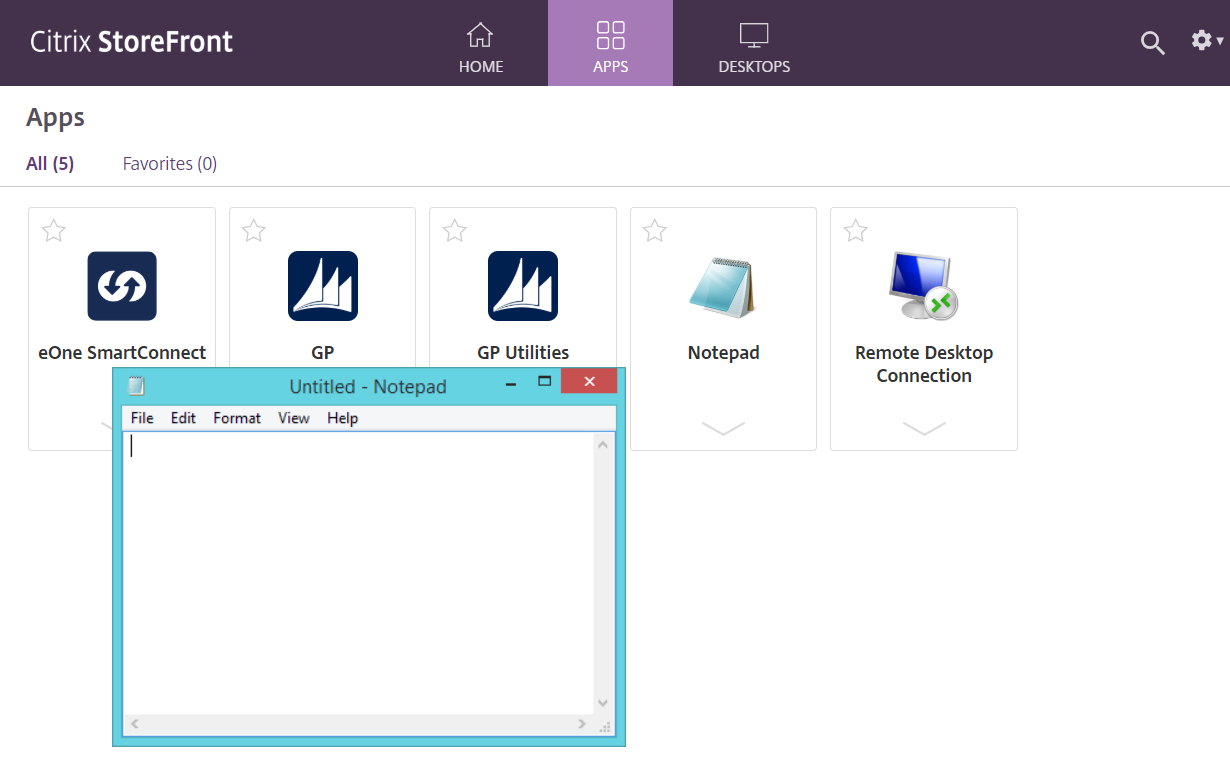This screenshot has width=1230, height=782.
Task: Open the eOne SmartConnect app icon
Action: [x=122, y=286]
